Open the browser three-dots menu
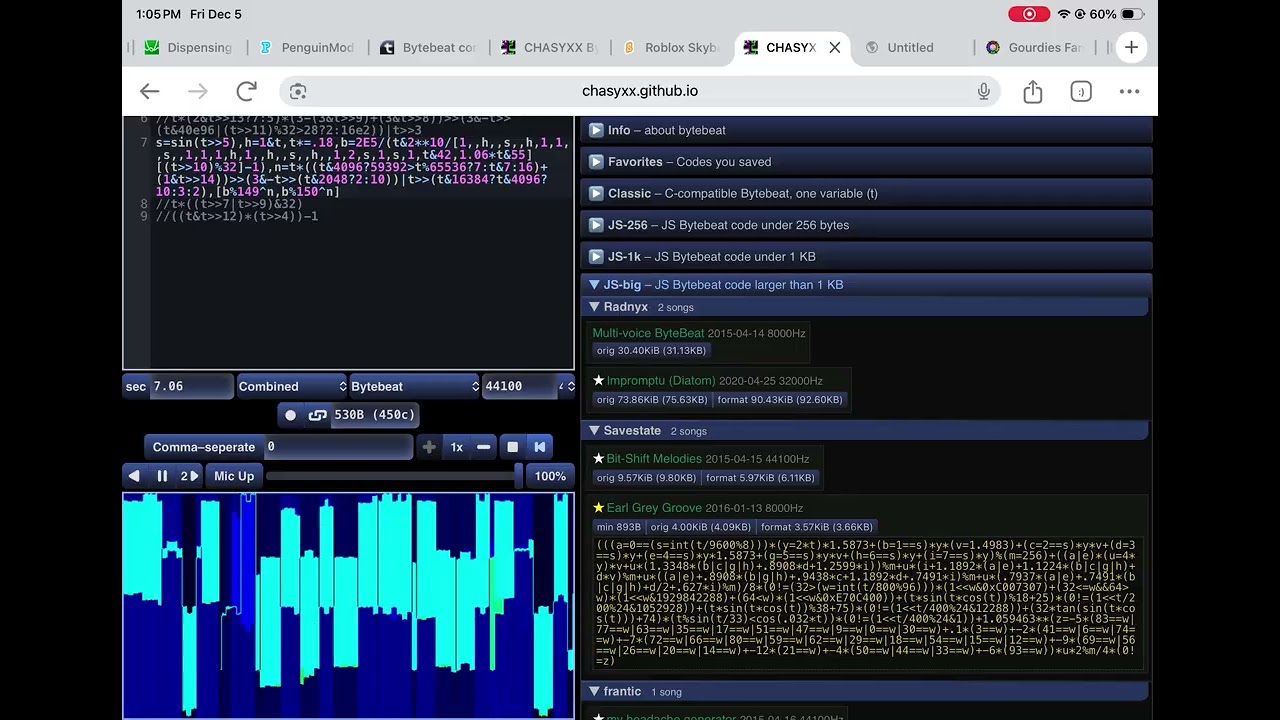The height and width of the screenshot is (720, 1280). tap(1129, 91)
